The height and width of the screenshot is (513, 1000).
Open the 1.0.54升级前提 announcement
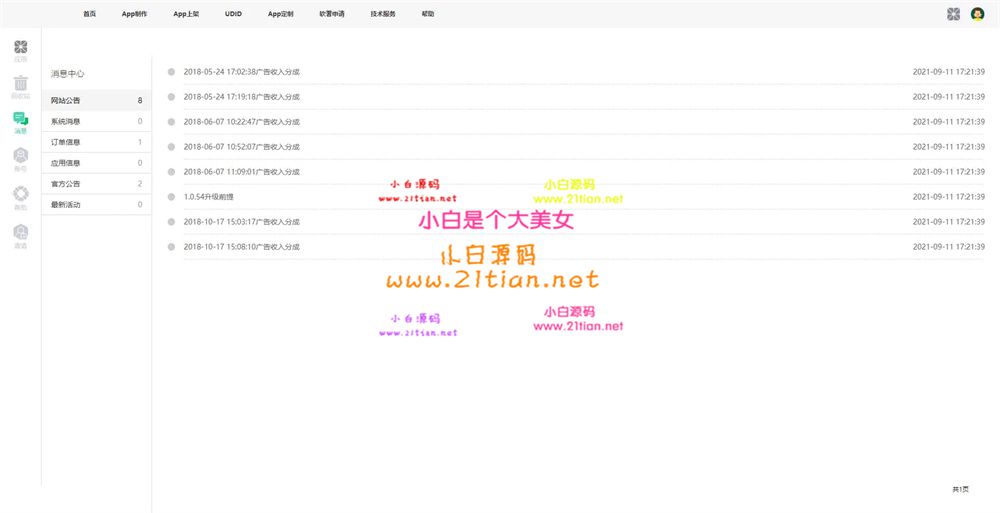pyautogui.click(x=208, y=197)
